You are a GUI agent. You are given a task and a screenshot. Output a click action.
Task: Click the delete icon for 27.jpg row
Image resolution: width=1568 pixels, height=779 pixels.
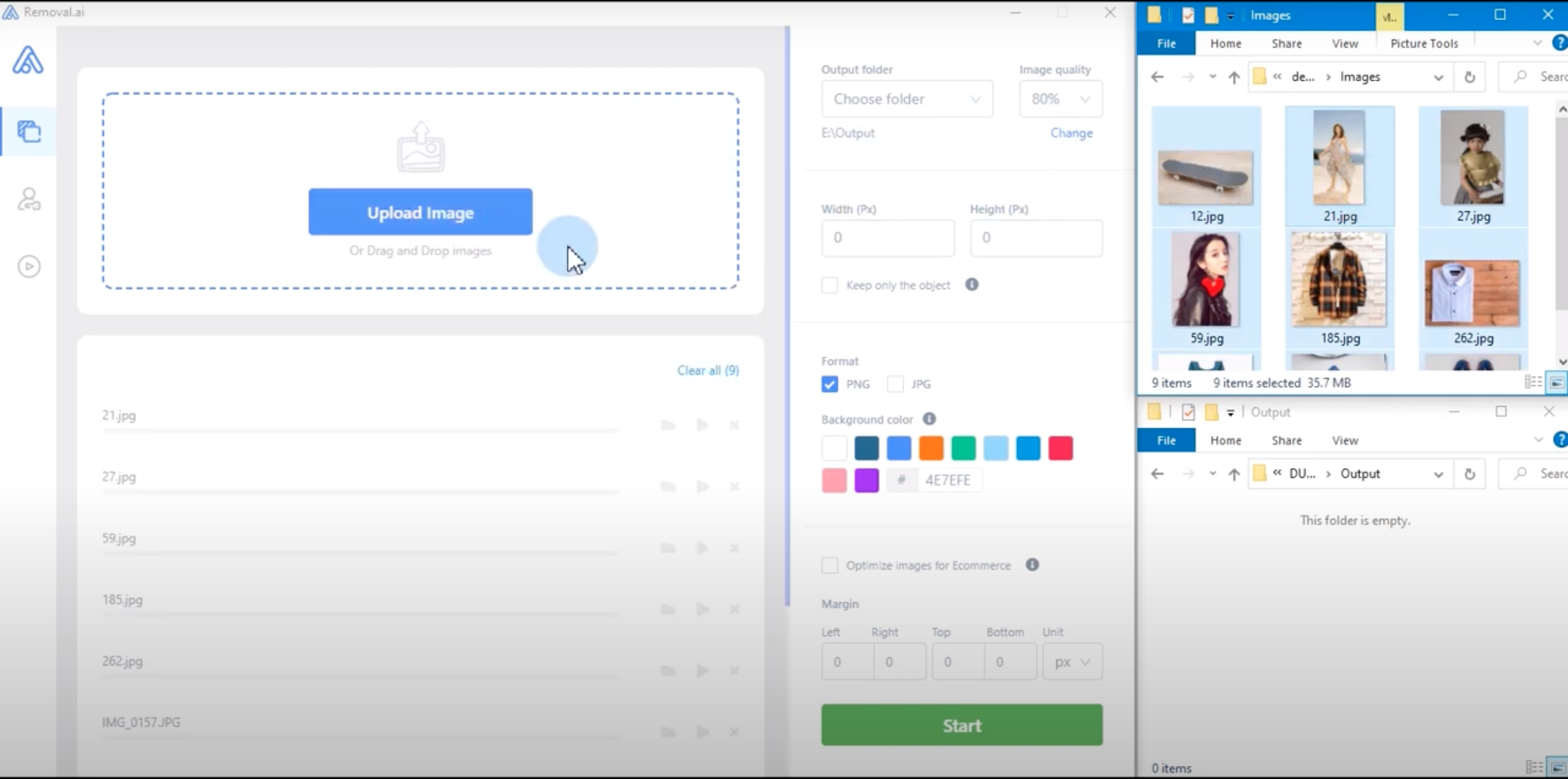pyautogui.click(x=735, y=487)
